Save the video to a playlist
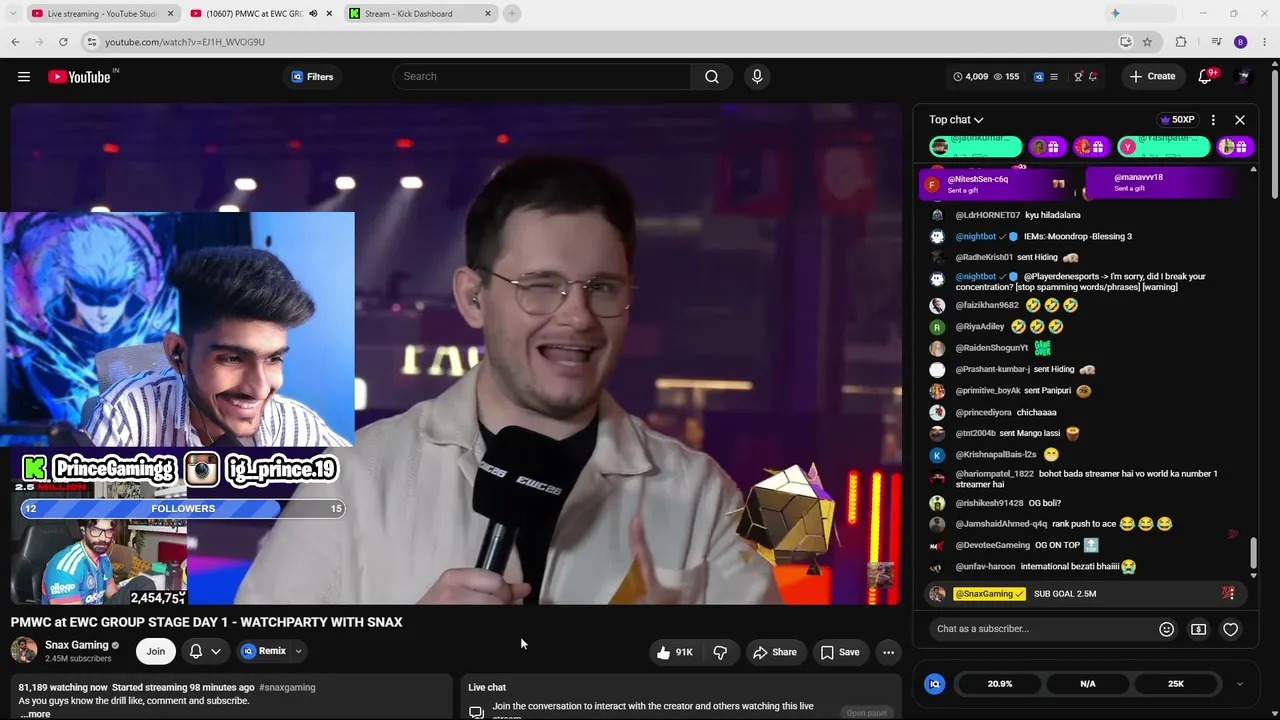 [x=840, y=652]
